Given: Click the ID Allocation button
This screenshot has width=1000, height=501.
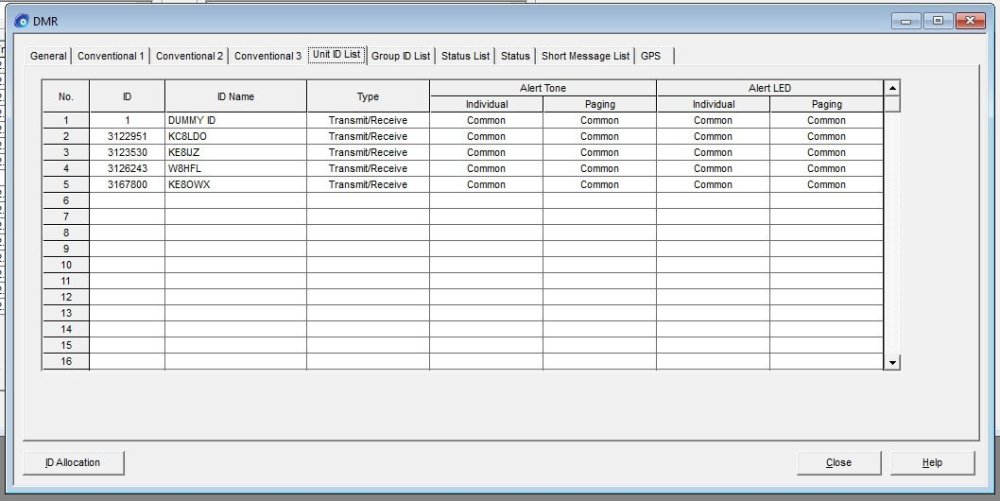Looking at the screenshot, I should pyautogui.click(x=75, y=462).
